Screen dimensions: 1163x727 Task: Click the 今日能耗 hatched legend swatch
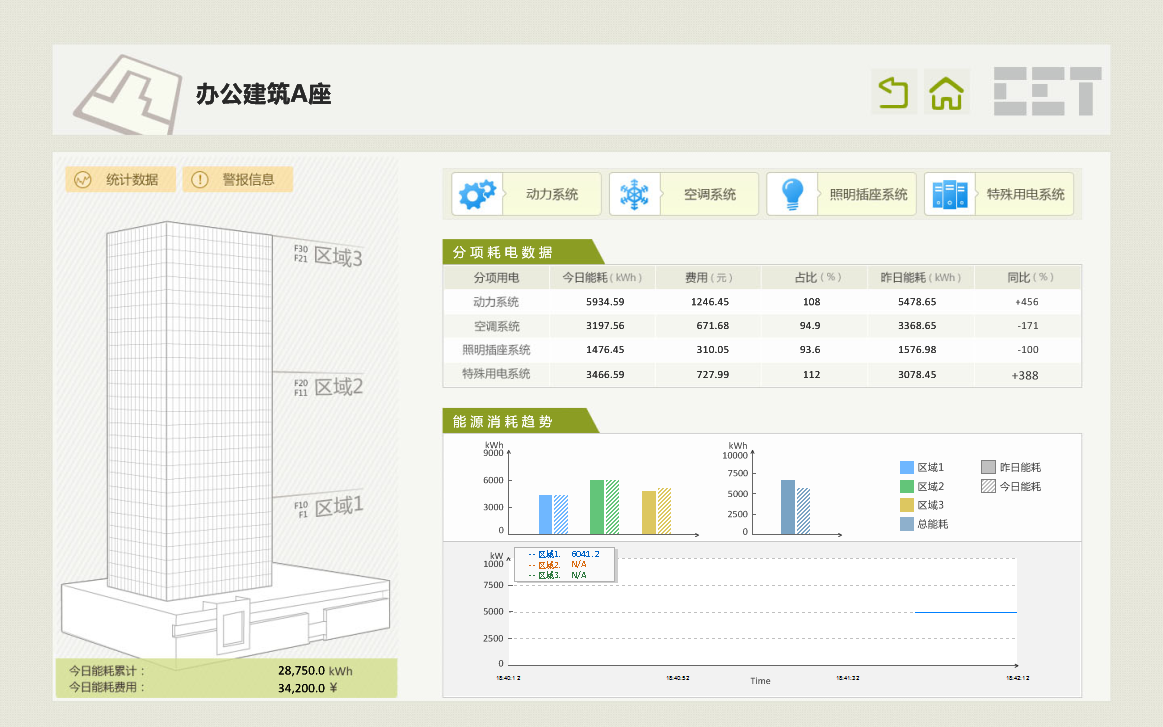tap(988, 486)
